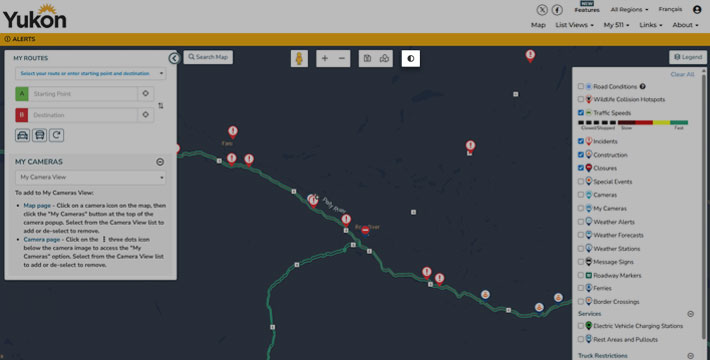Click the green Fast traffic speed swatch
Image resolution: width=710 pixels, height=360 pixels.
tap(679, 122)
